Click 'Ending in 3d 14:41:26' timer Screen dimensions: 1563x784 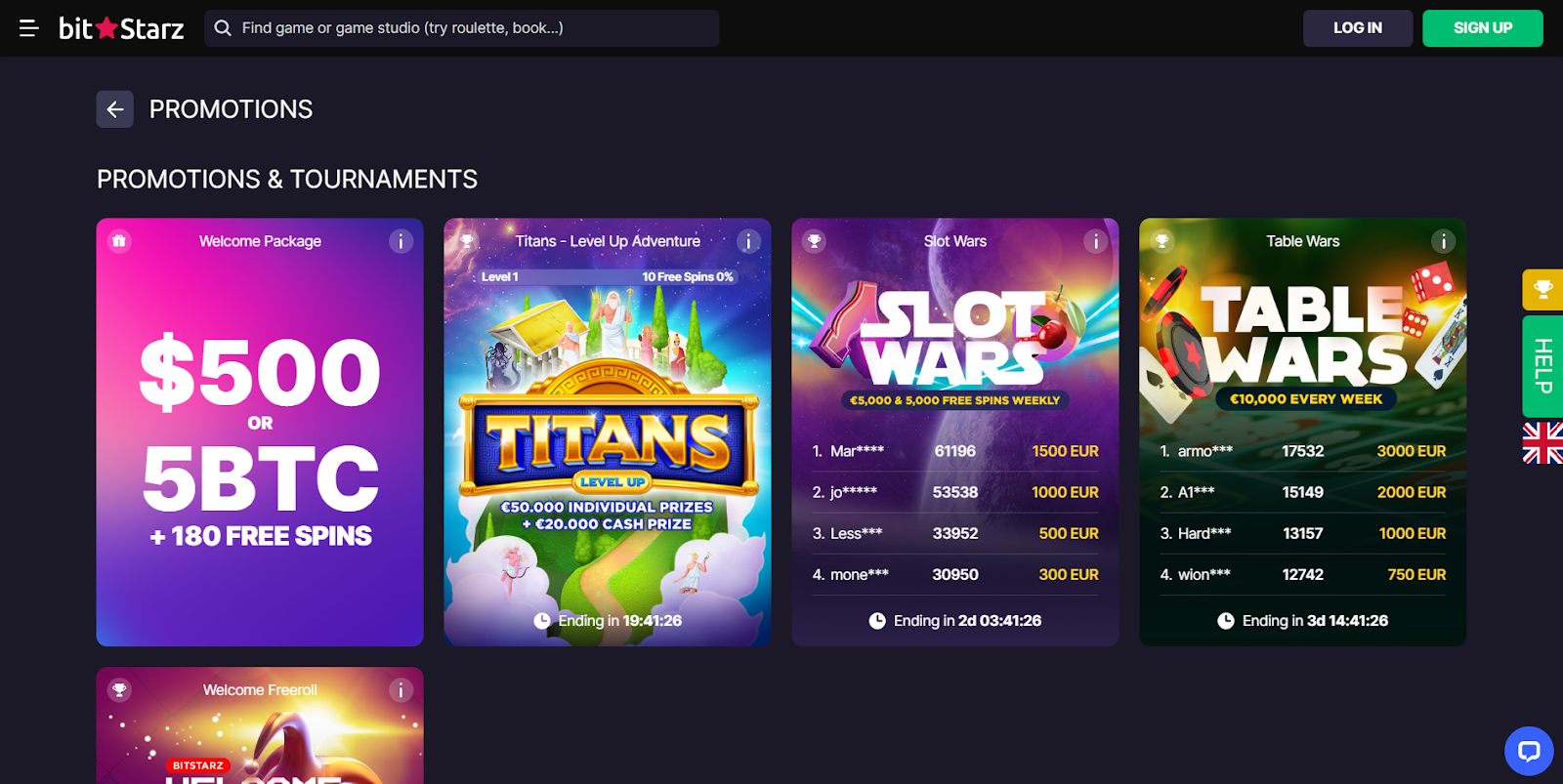(1315, 621)
